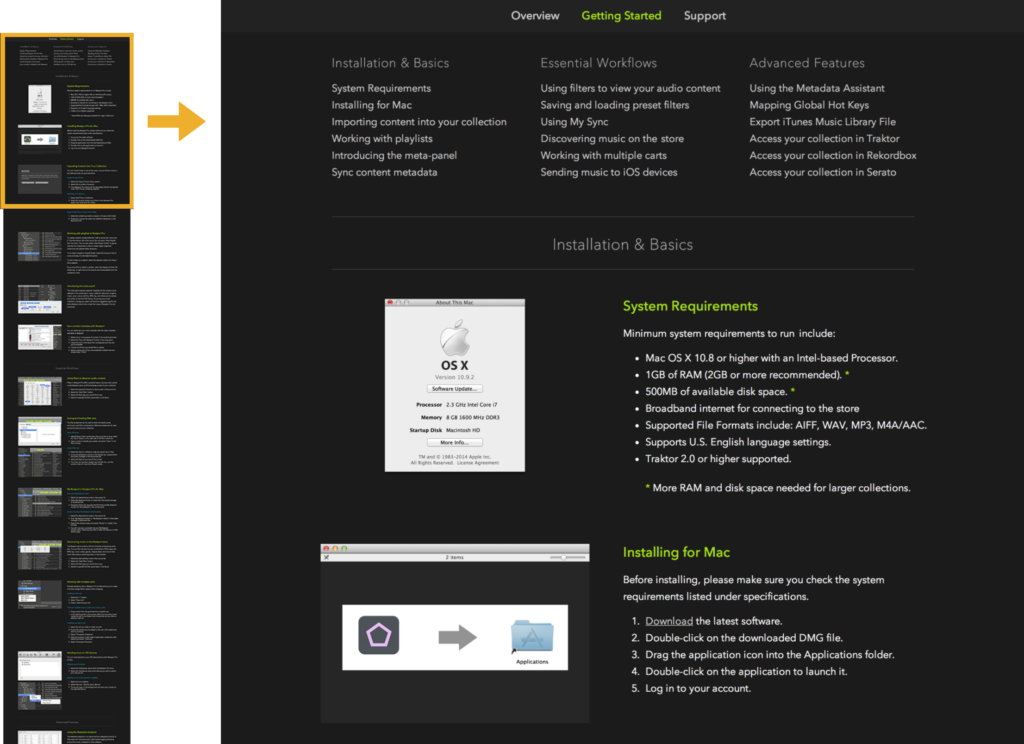
Task: Open Discovering music on the store
Action: (612, 139)
